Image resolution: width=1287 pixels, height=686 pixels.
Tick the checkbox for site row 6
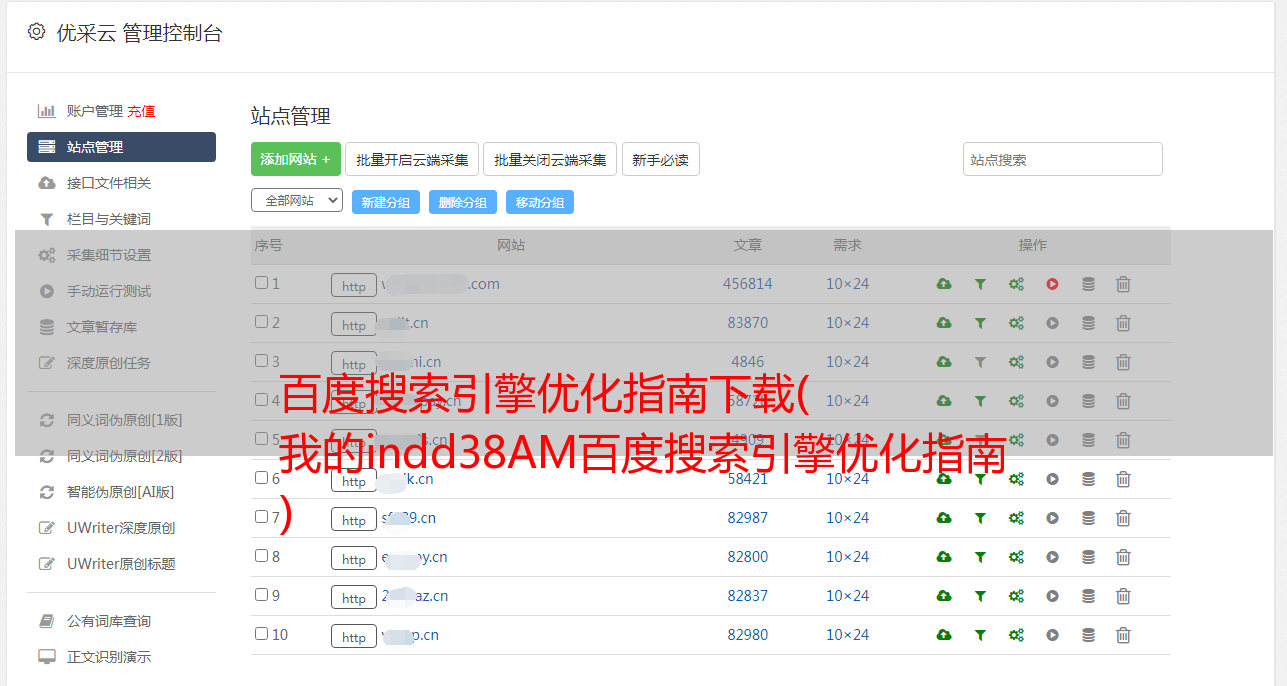261,478
